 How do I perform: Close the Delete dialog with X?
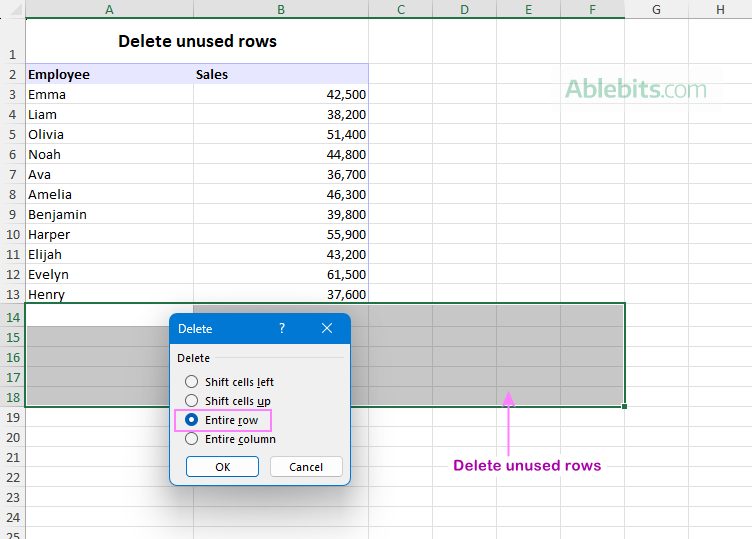[327, 328]
